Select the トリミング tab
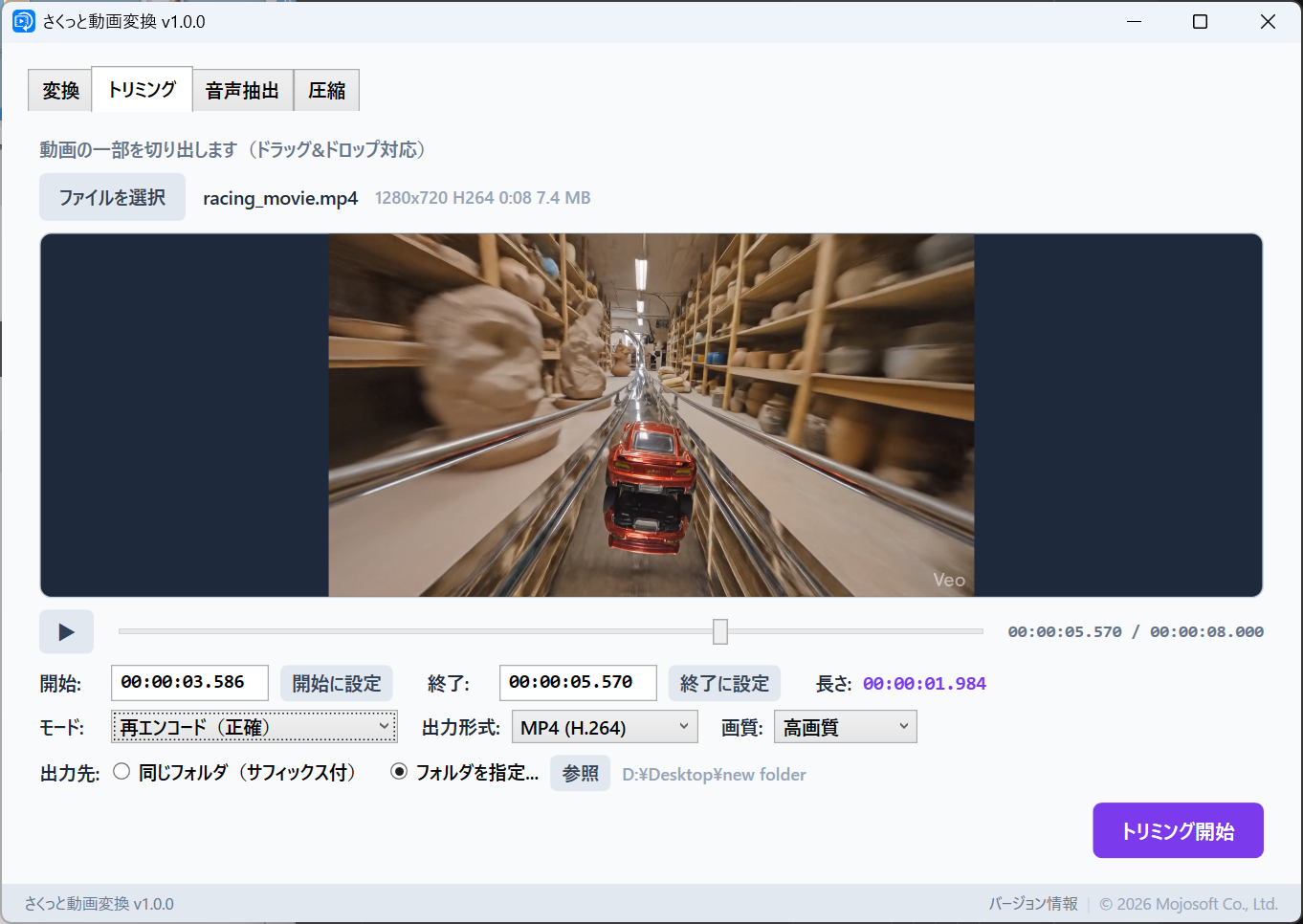 tap(141, 88)
